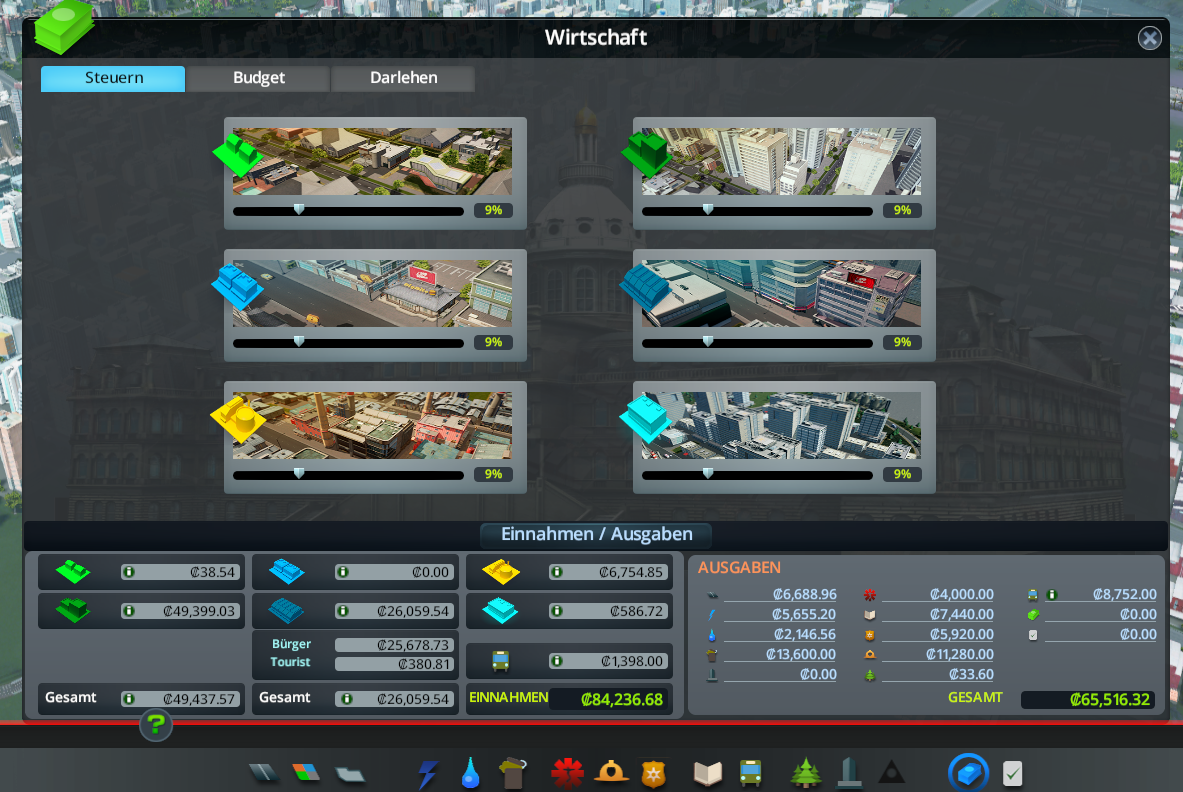Open the Parks tree menu in toolbar

coord(806,773)
